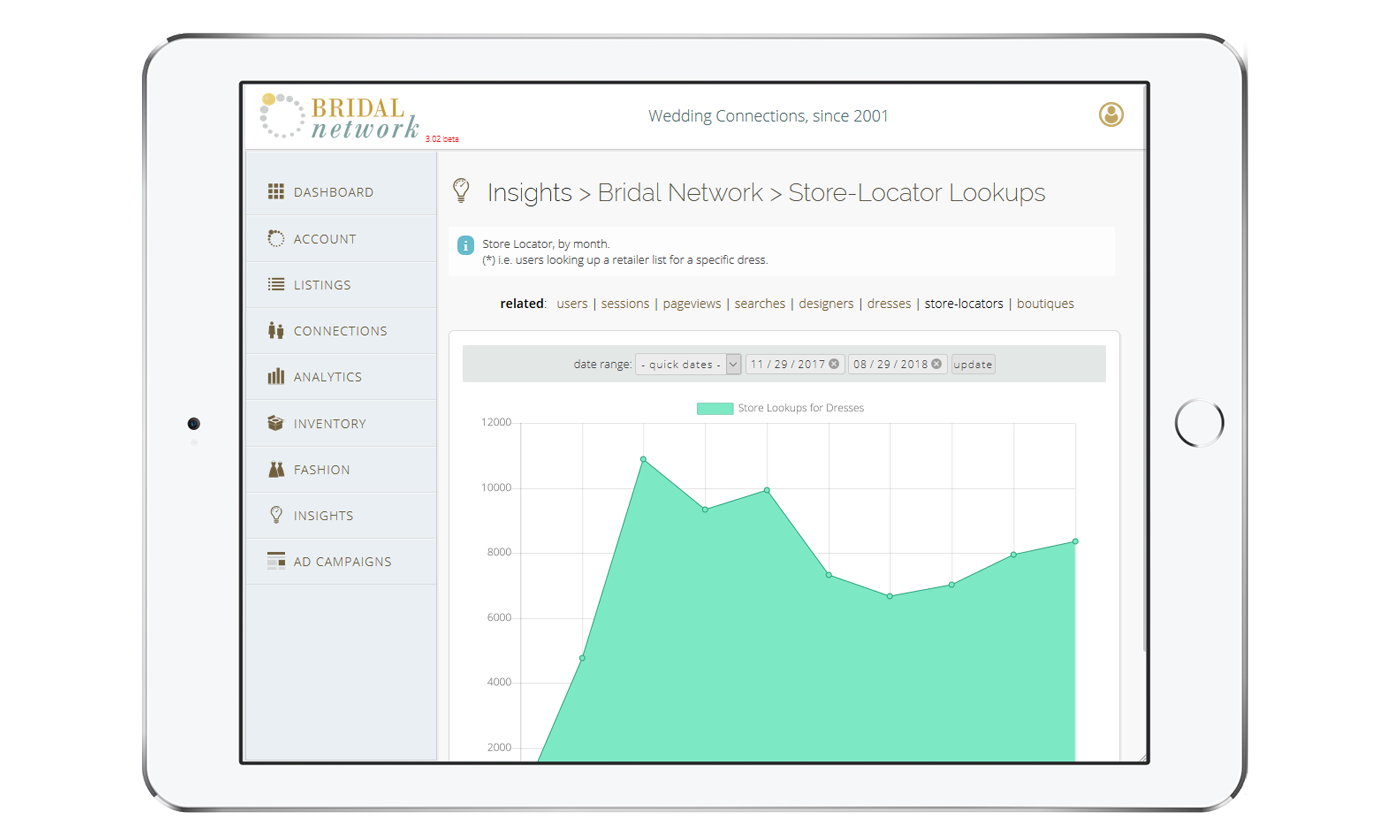Click the start date field 11/29/2017

795,364
